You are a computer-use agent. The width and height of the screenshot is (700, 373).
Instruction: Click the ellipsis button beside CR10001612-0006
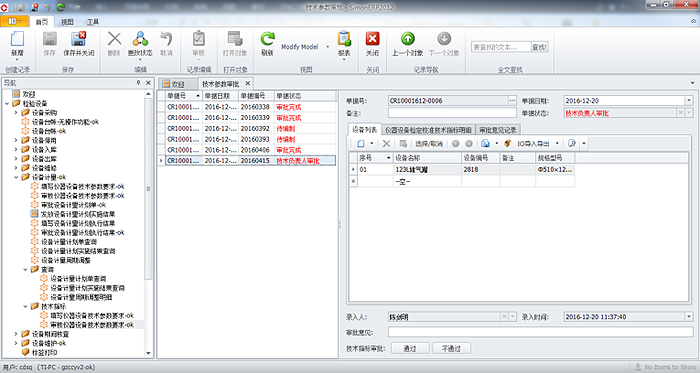[512, 101]
